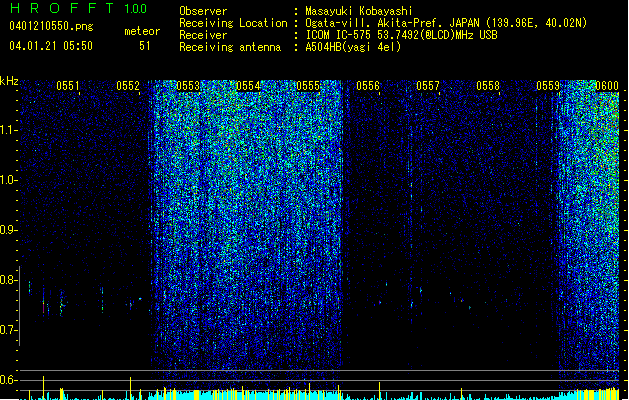The image size is (629, 400).
Task: Select the Ogata-vill. Akita-Pref. JAPAN location text
Action: click(446, 23)
